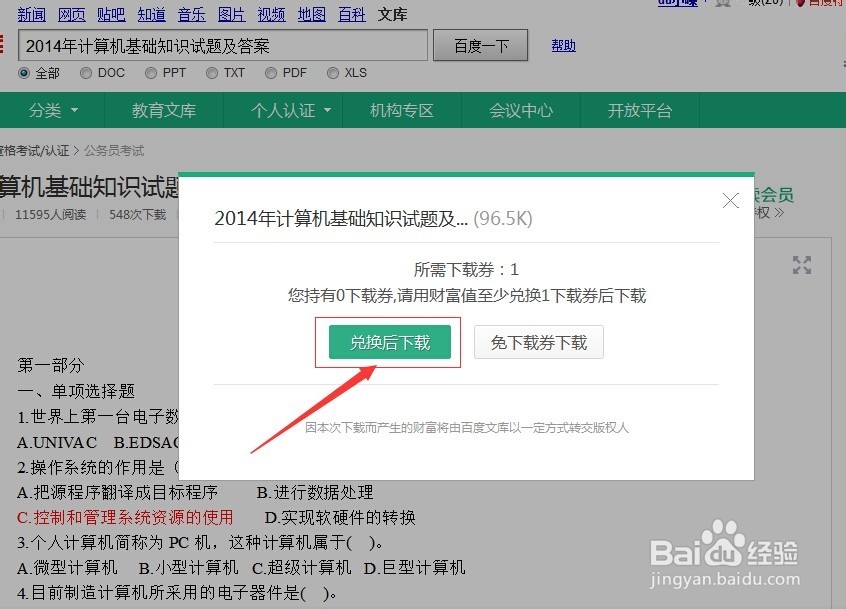The width and height of the screenshot is (846, 609).
Task: Go to 地图 link in top navigation
Action: [x=312, y=15]
